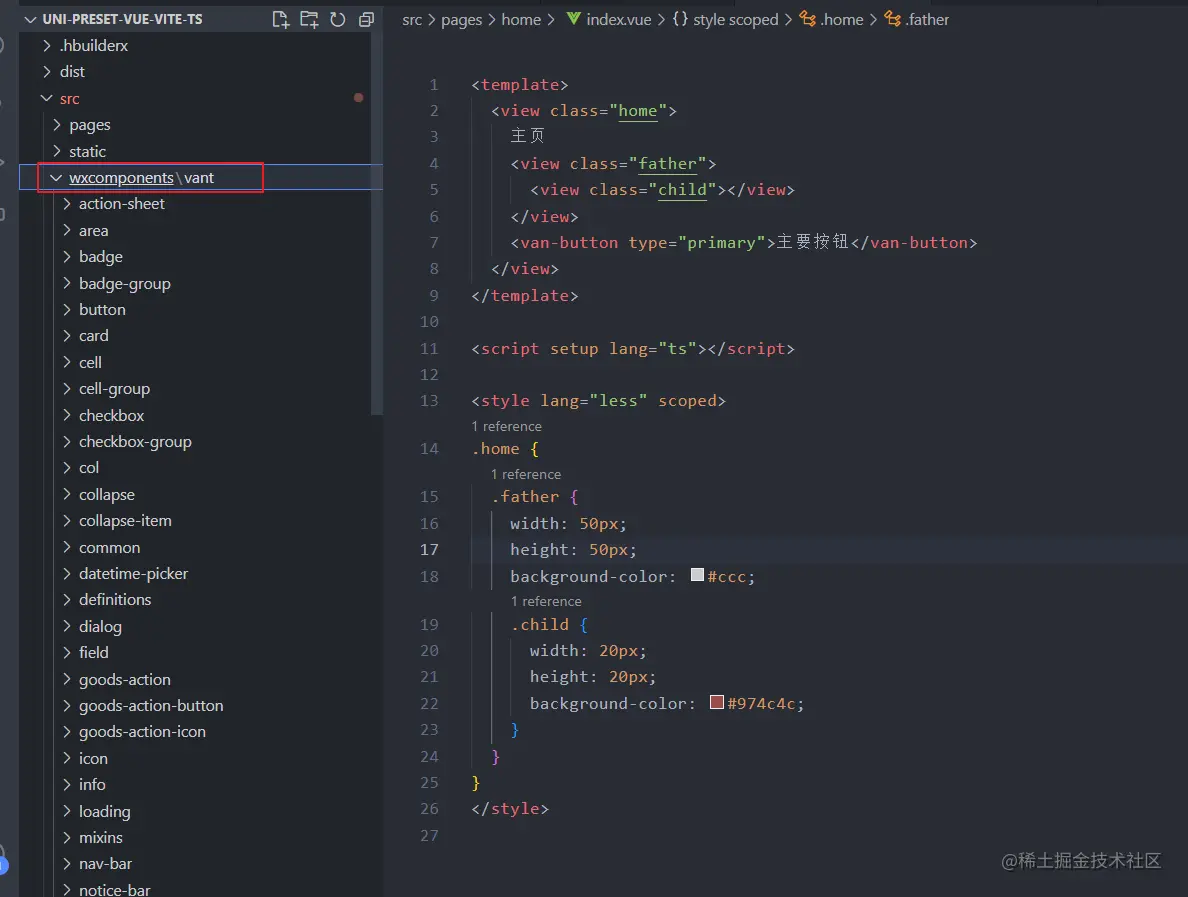Click class name "father" in template
1188x897 pixels.
[x=667, y=164]
